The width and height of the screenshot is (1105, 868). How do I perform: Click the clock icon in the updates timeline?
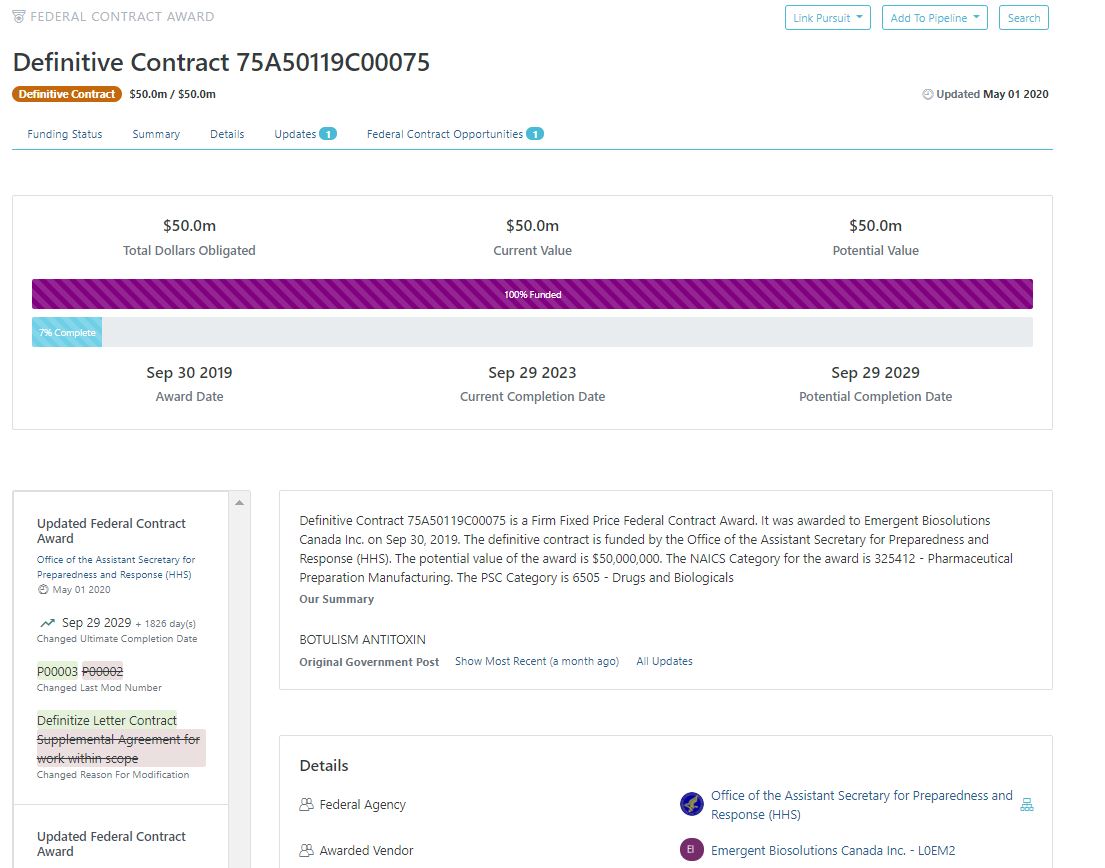43,590
